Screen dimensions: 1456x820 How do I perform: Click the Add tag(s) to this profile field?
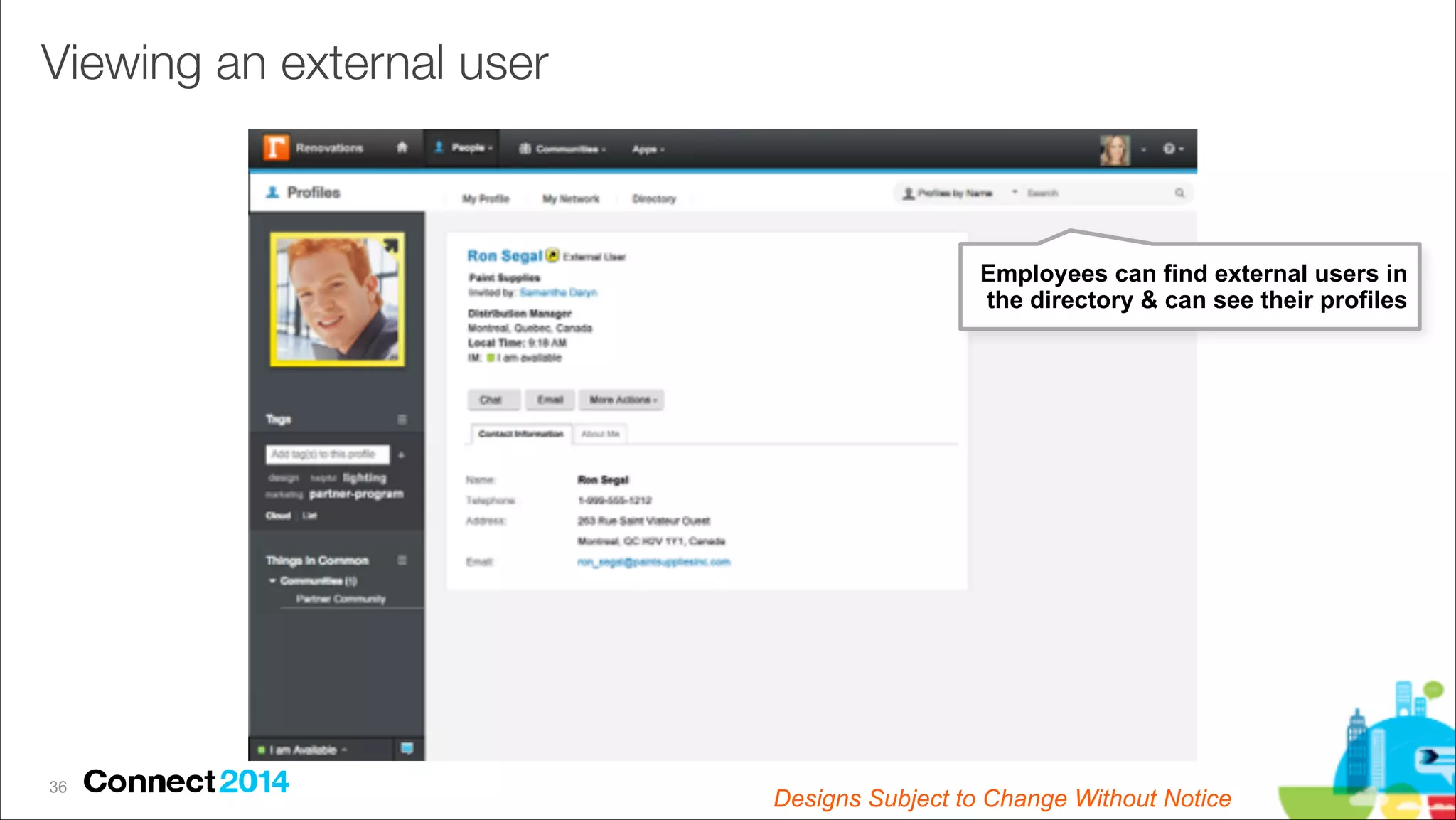[328, 454]
